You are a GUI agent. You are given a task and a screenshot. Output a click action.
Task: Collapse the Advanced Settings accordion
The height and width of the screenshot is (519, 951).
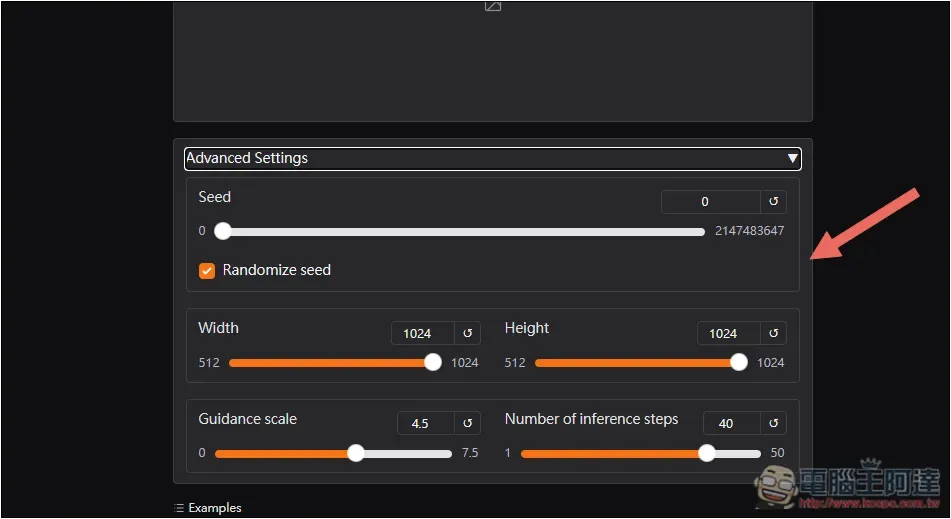tap(492, 158)
